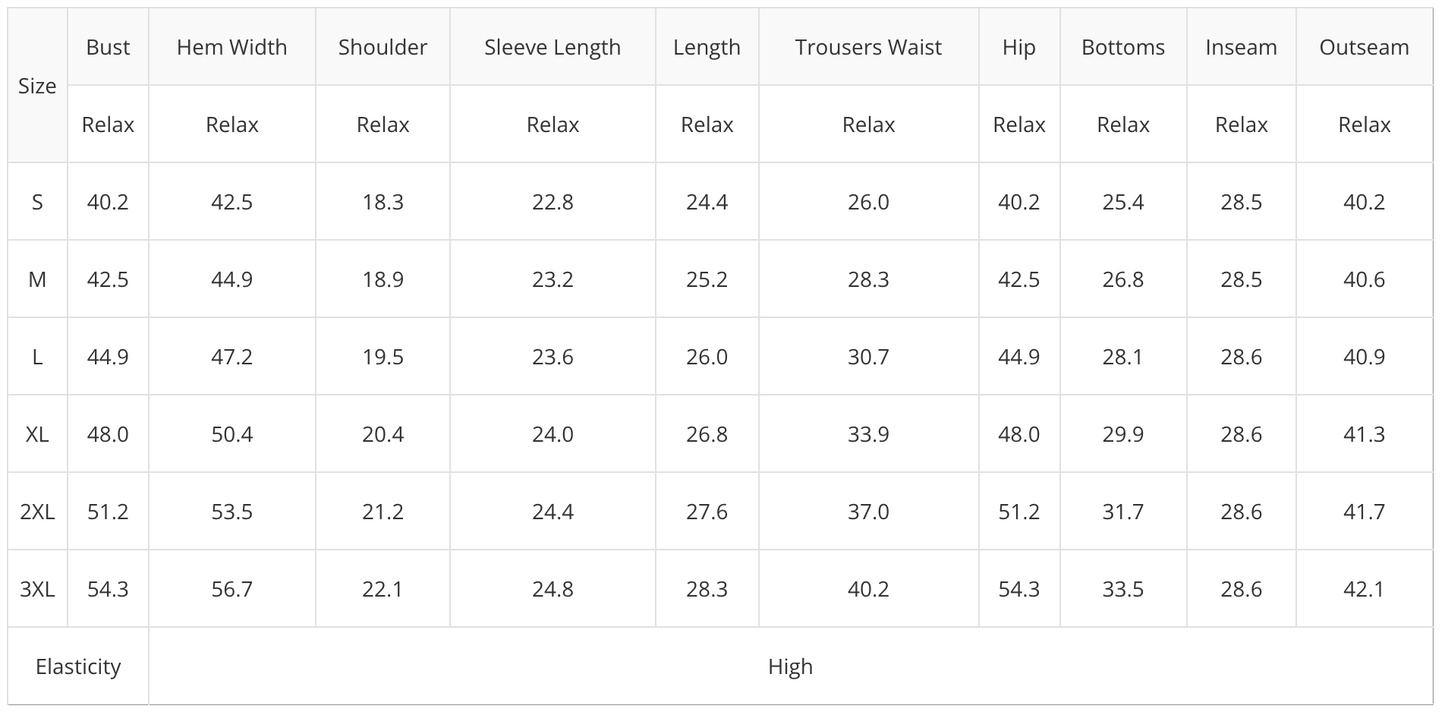The height and width of the screenshot is (712, 1445).
Task: Click the Inseam column header
Action: (1241, 47)
